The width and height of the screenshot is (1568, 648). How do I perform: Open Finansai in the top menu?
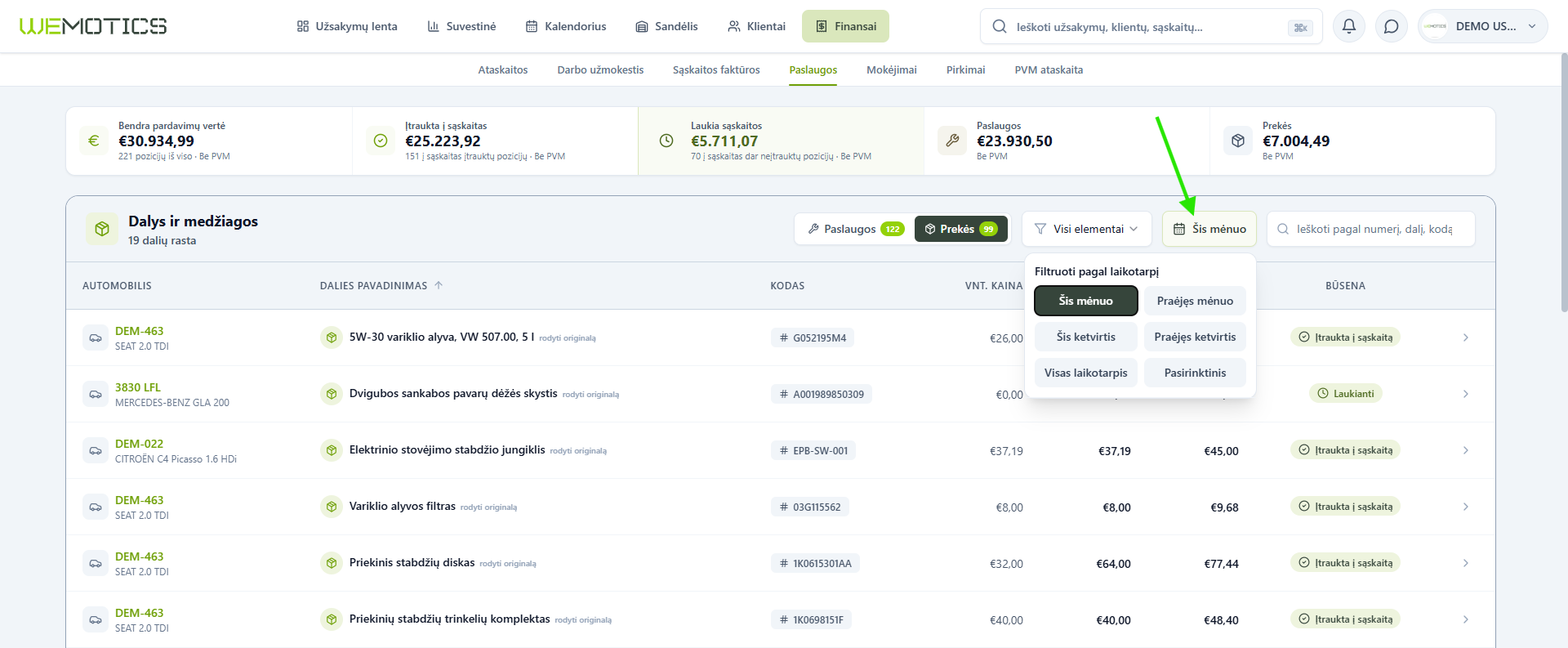click(x=845, y=26)
